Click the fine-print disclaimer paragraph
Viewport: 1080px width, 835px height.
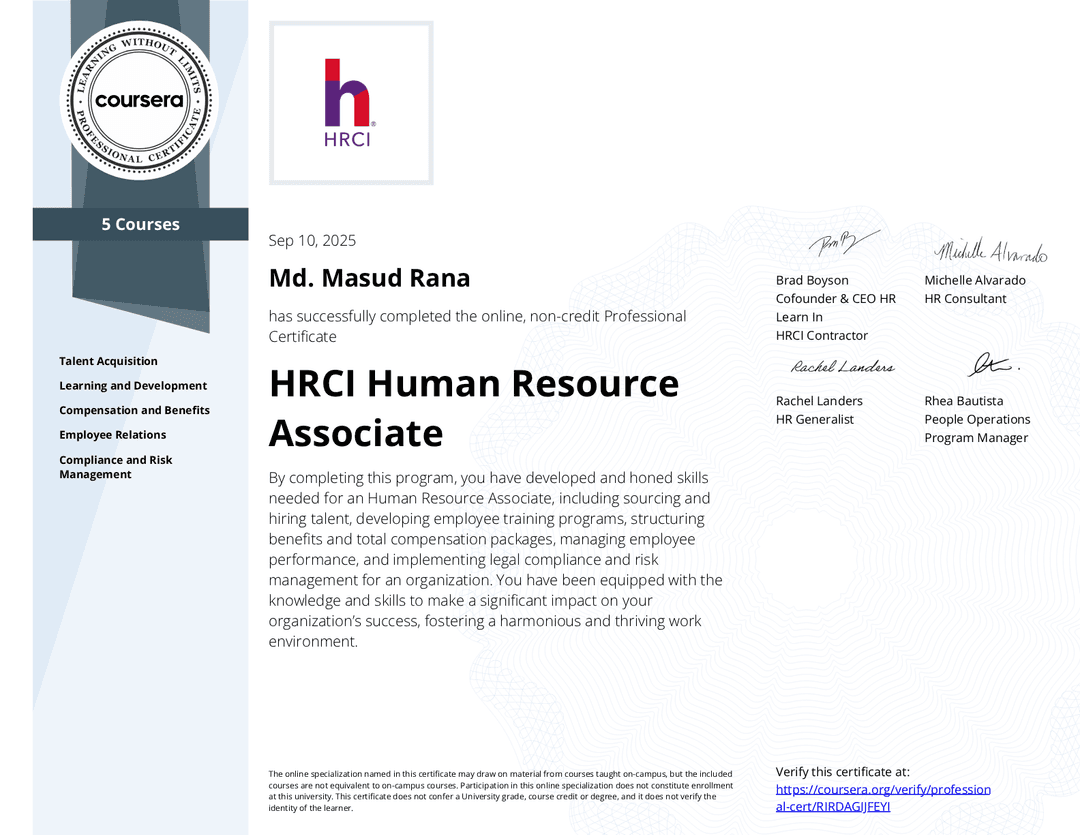coord(498,790)
